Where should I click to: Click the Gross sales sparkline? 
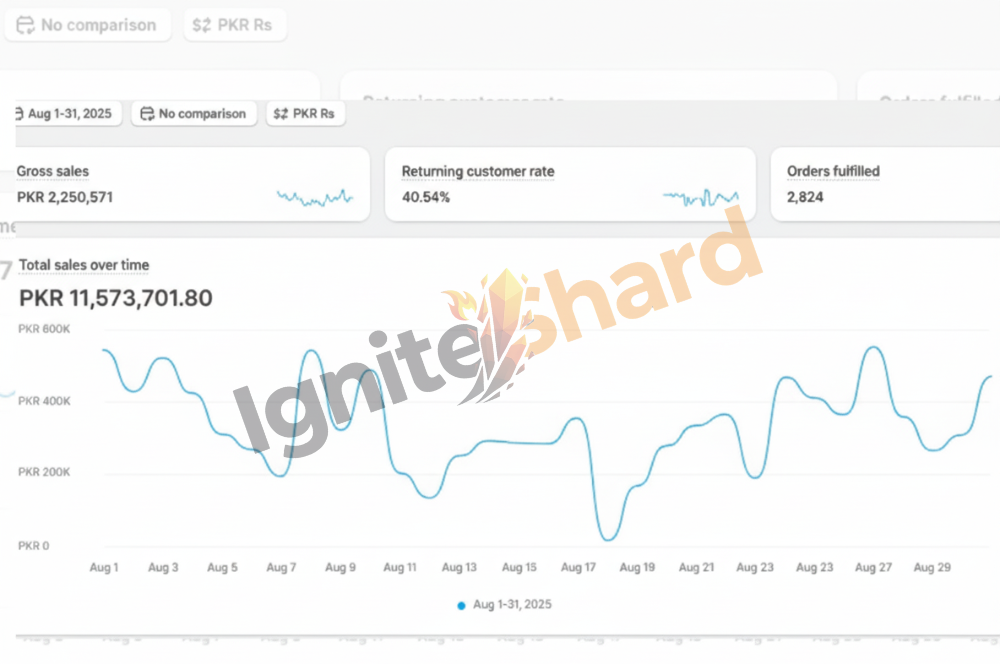pyautogui.click(x=314, y=198)
